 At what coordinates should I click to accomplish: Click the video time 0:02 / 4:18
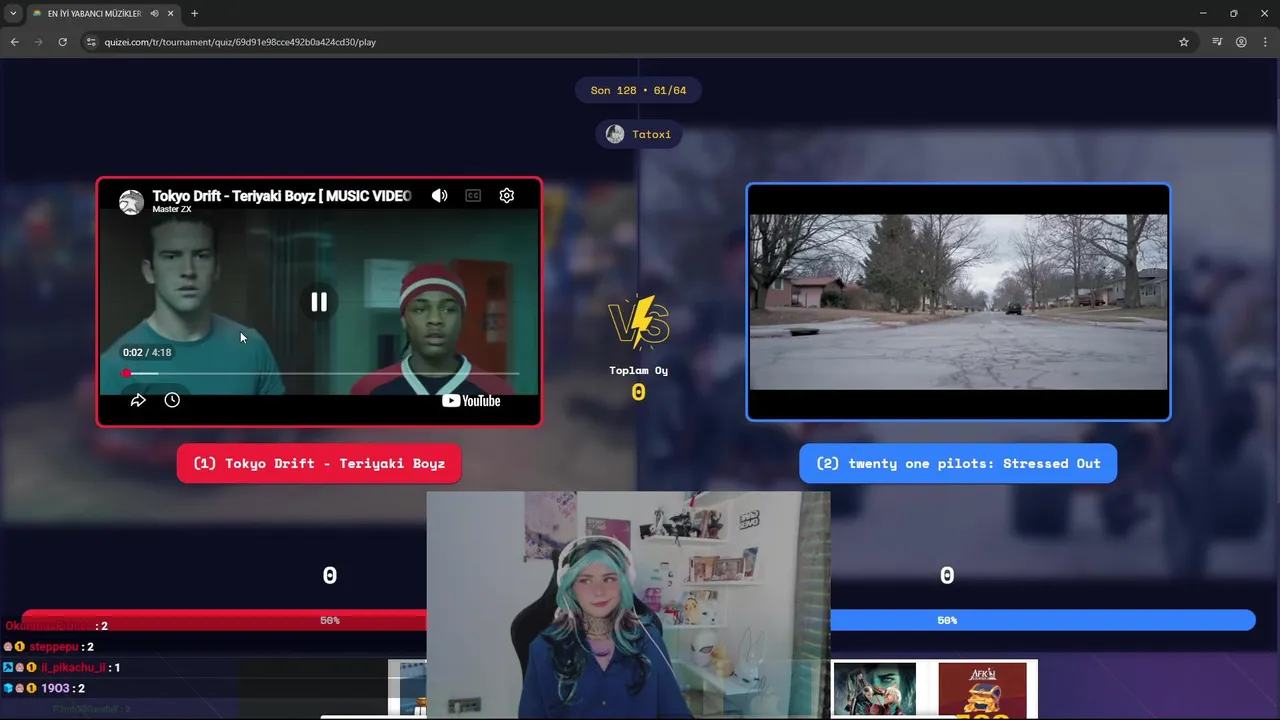point(147,352)
